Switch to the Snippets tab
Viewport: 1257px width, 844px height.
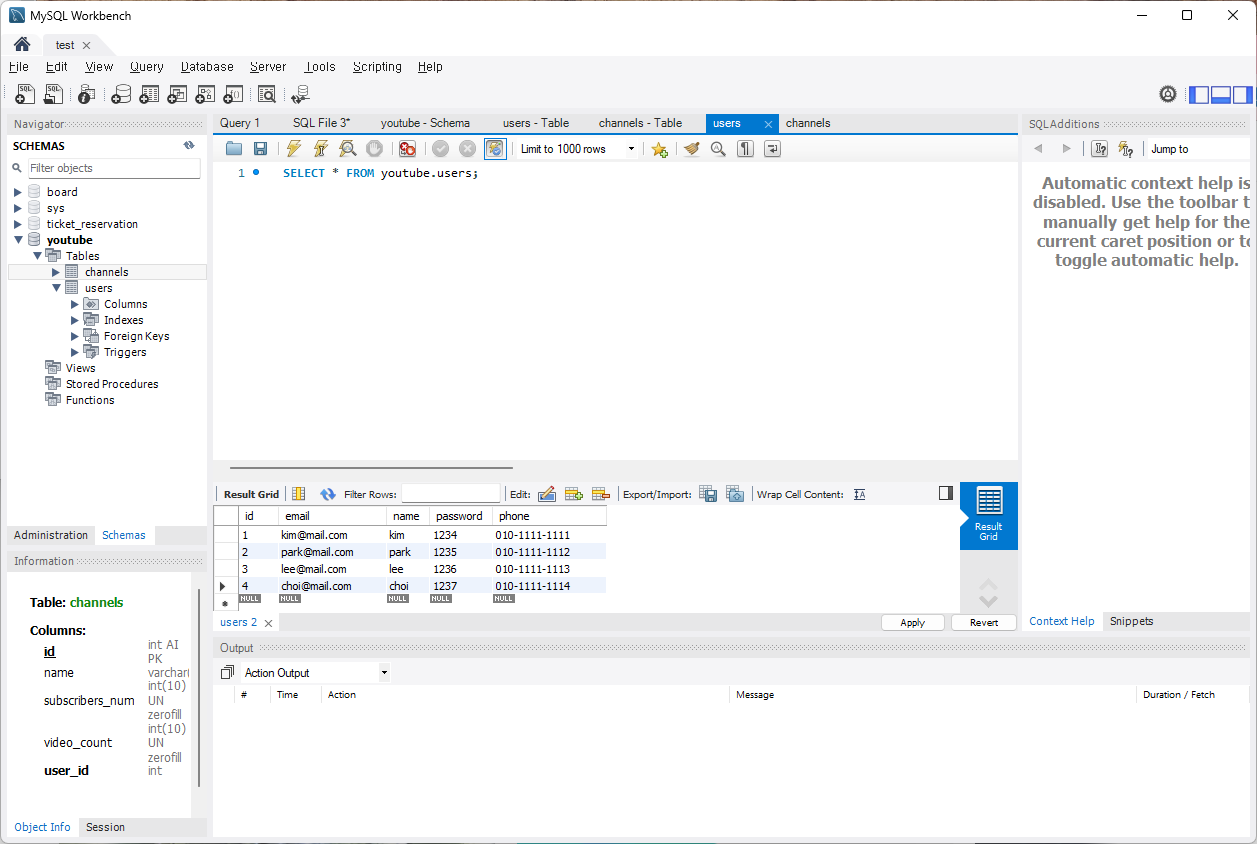1131,621
